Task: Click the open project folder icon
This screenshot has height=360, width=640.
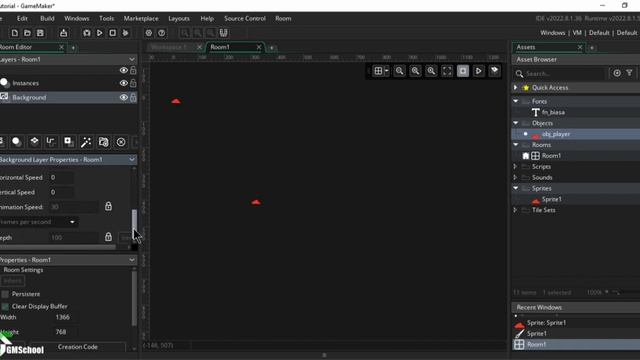Action: [x=27, y=33]
